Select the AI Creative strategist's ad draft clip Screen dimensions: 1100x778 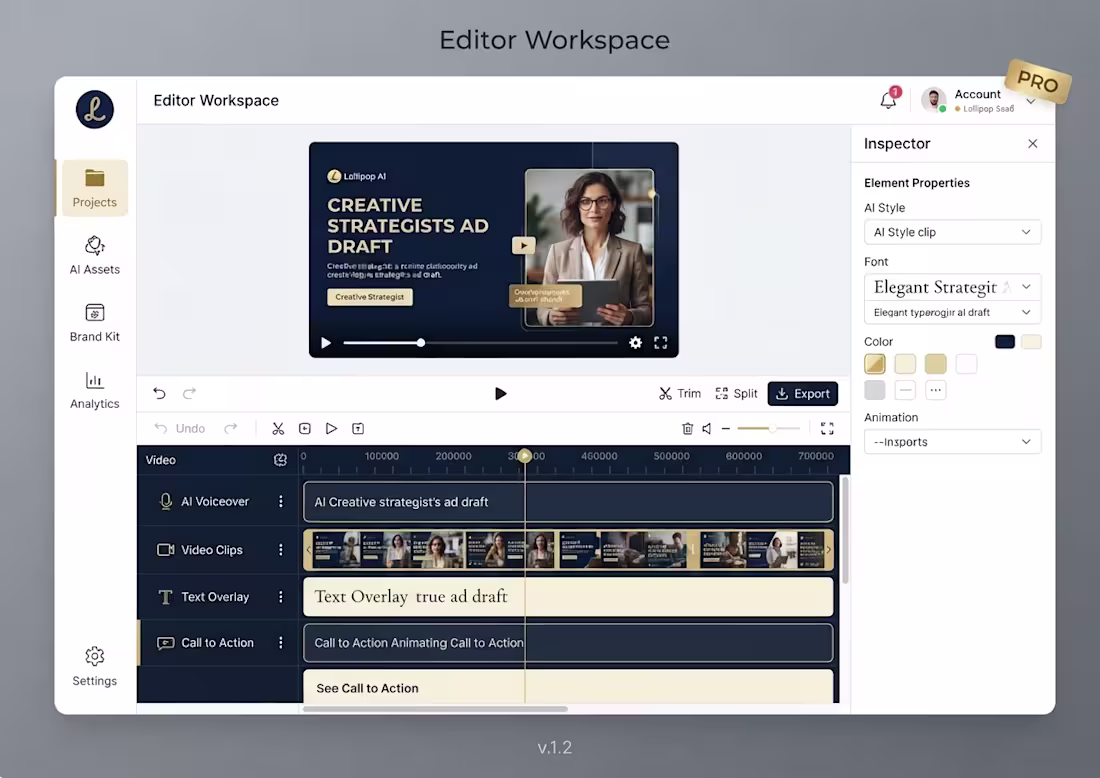pos(568,502)
